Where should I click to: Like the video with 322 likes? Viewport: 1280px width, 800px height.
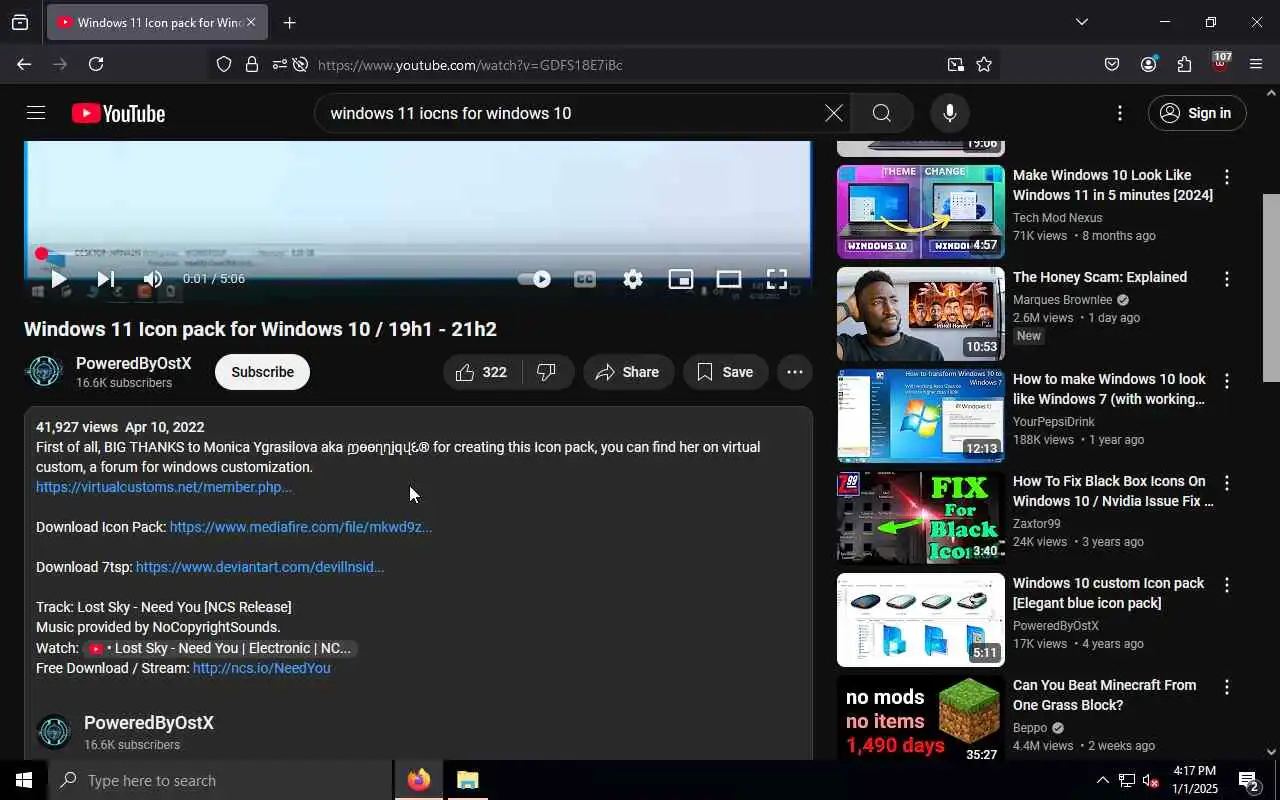(x=481, y=372)
